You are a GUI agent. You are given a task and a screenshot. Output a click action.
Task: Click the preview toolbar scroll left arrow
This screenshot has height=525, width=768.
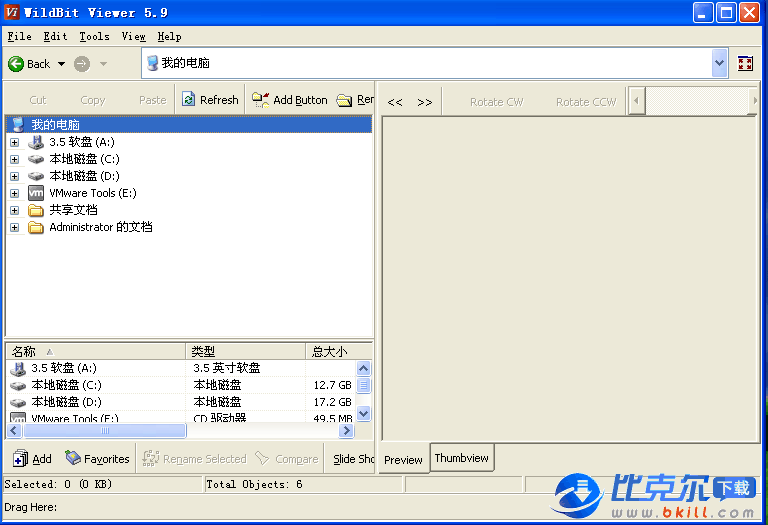pyautogui.click(x=636, y=101)
